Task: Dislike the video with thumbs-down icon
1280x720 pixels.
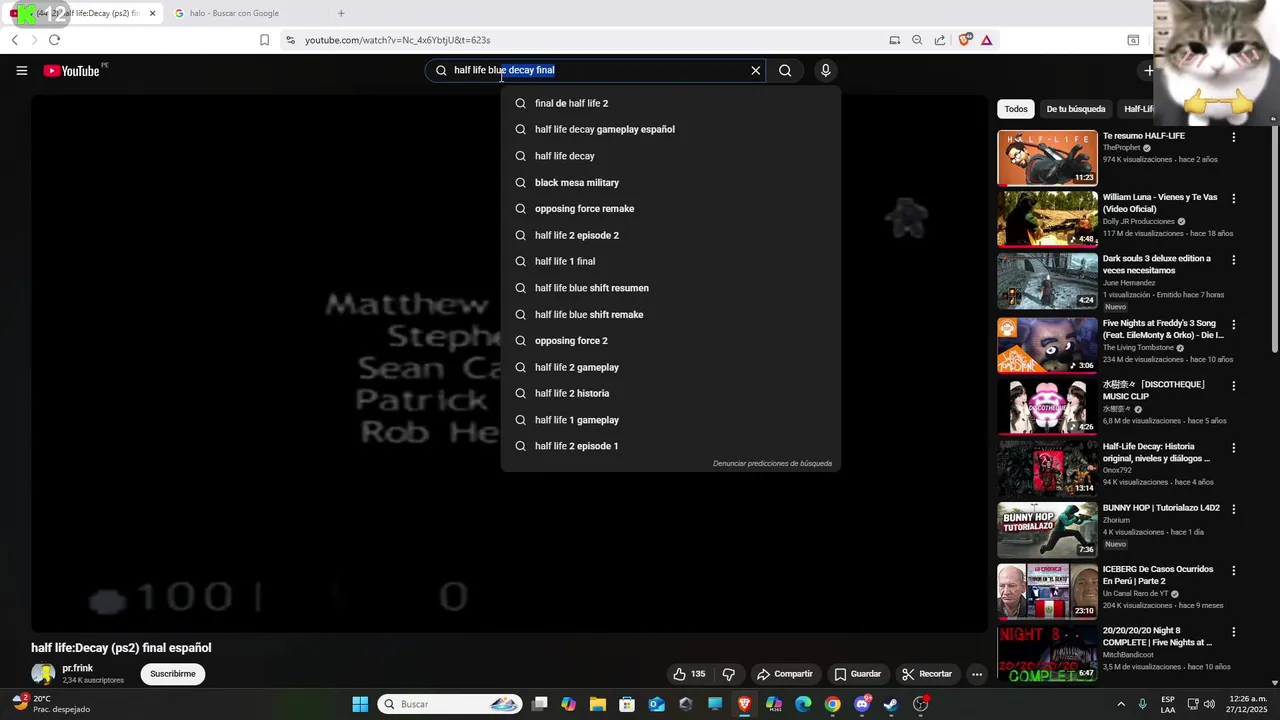Action: pyautogui.click(x=729, y=674)
